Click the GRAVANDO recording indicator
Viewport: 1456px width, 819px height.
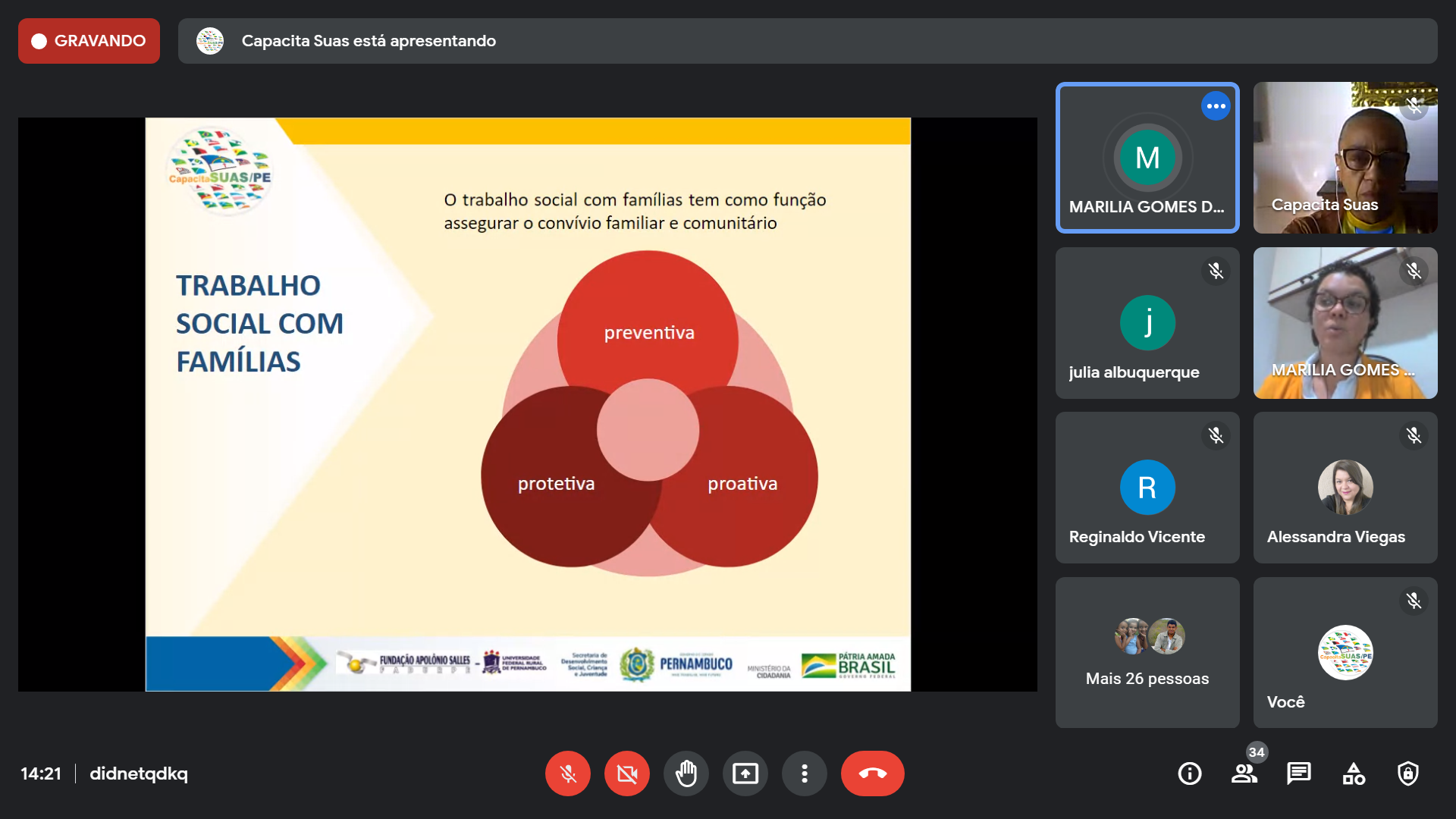pyautogui.click(x=89, y=41)
